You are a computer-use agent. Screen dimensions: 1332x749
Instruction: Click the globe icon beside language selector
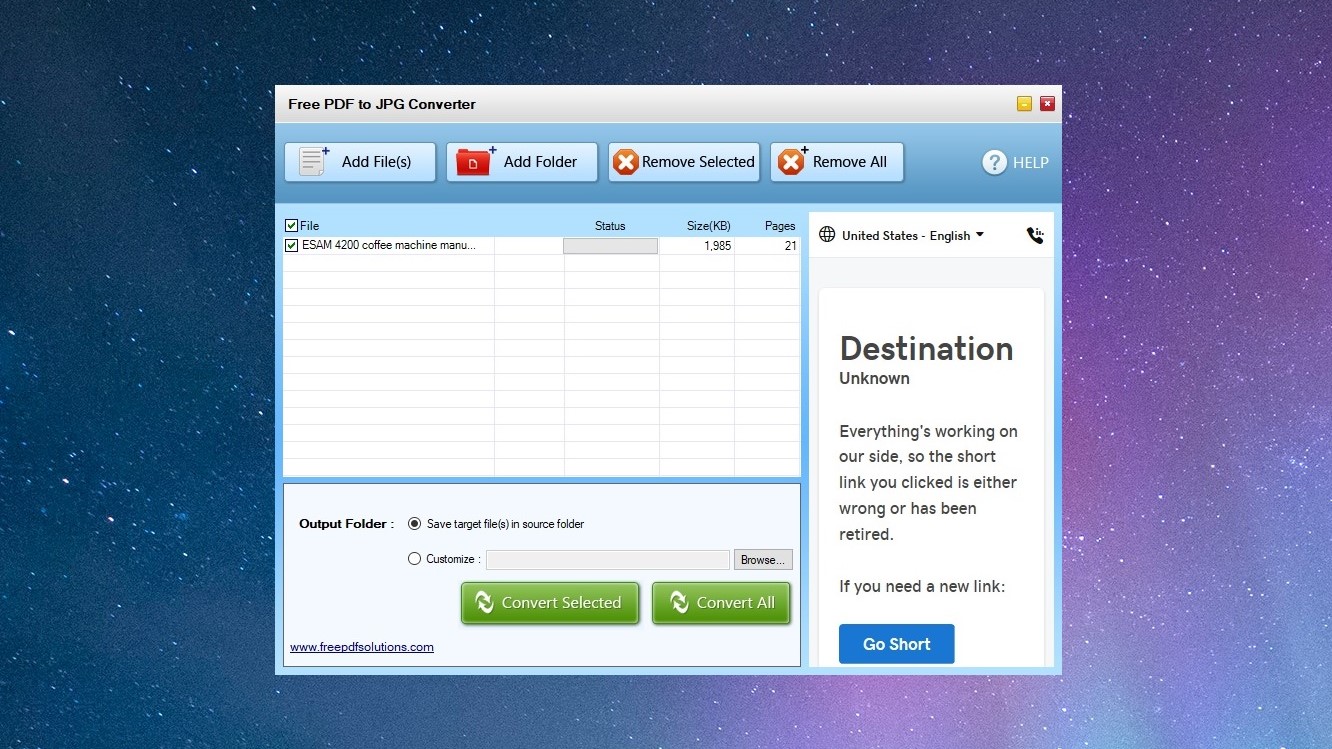click(x=827, y=235)
